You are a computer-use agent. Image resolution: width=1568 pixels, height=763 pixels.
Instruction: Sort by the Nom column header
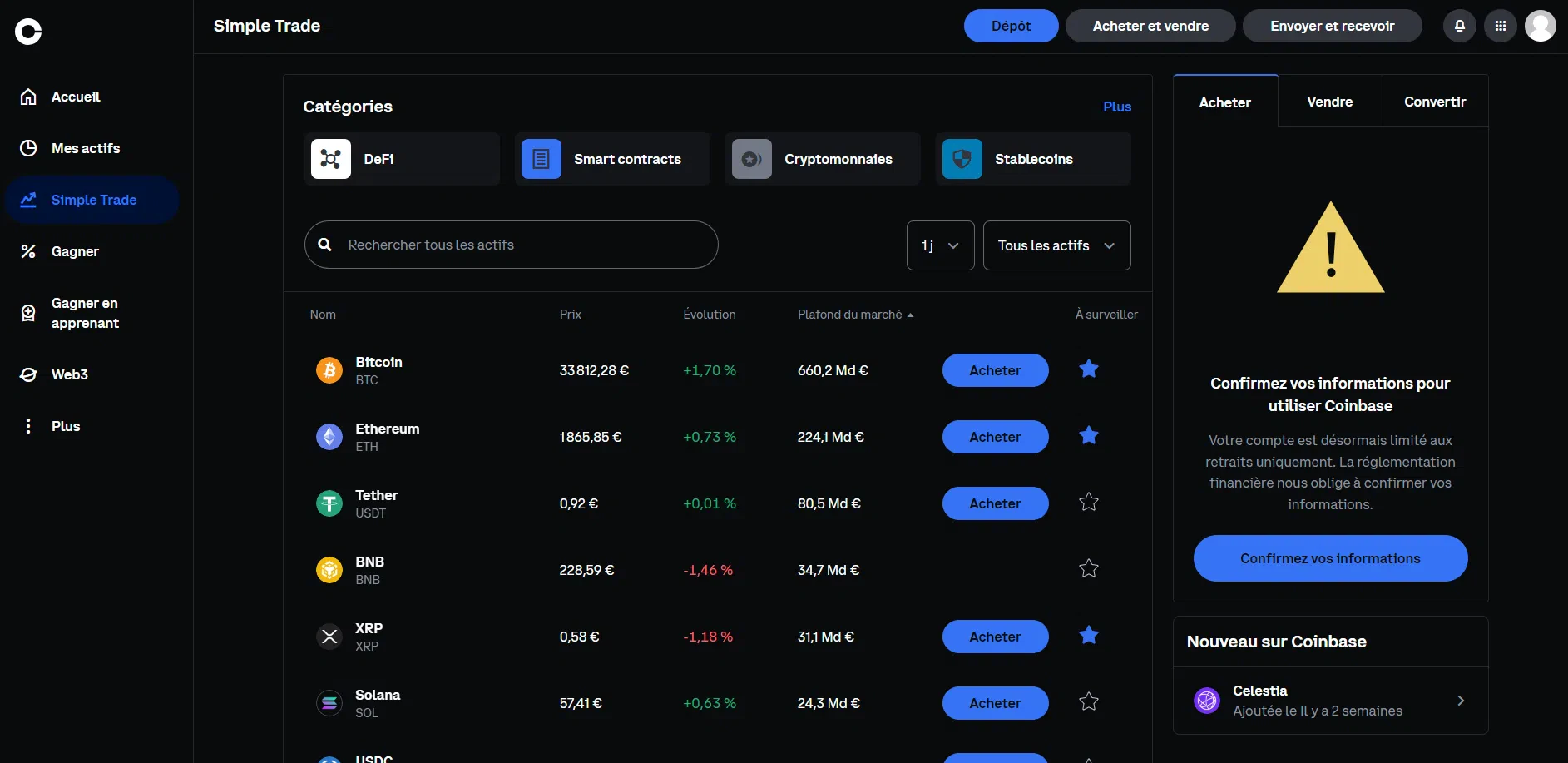coord(323,315)
